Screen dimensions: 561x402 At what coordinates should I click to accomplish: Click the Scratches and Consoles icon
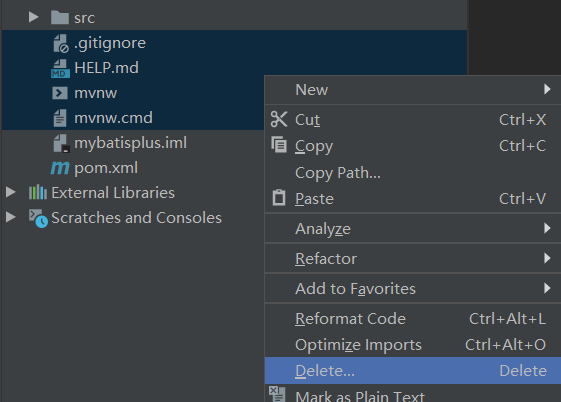pyautogui.click(x=38, y=218)
